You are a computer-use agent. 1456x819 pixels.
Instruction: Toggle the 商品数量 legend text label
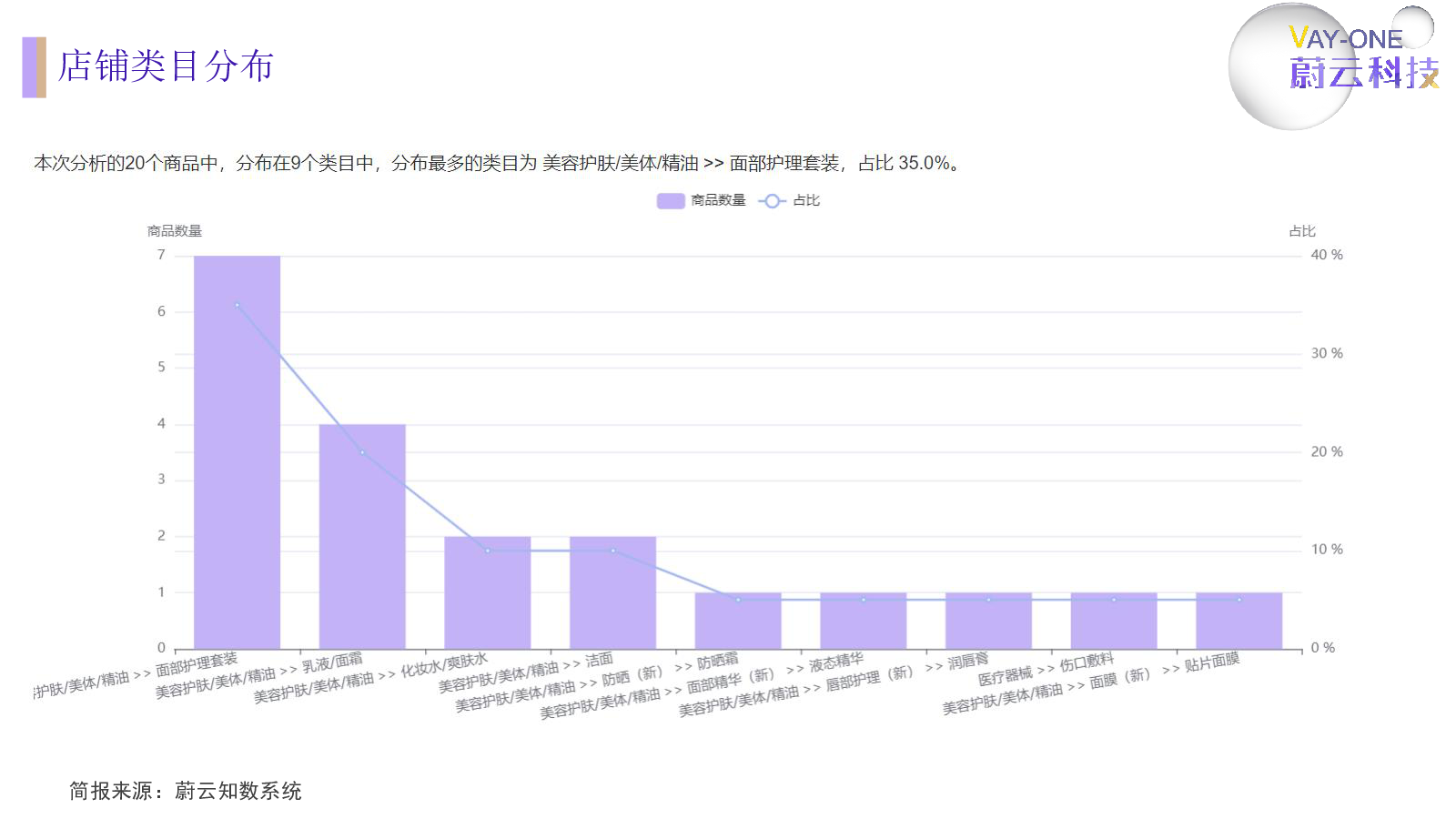(718, 201)
